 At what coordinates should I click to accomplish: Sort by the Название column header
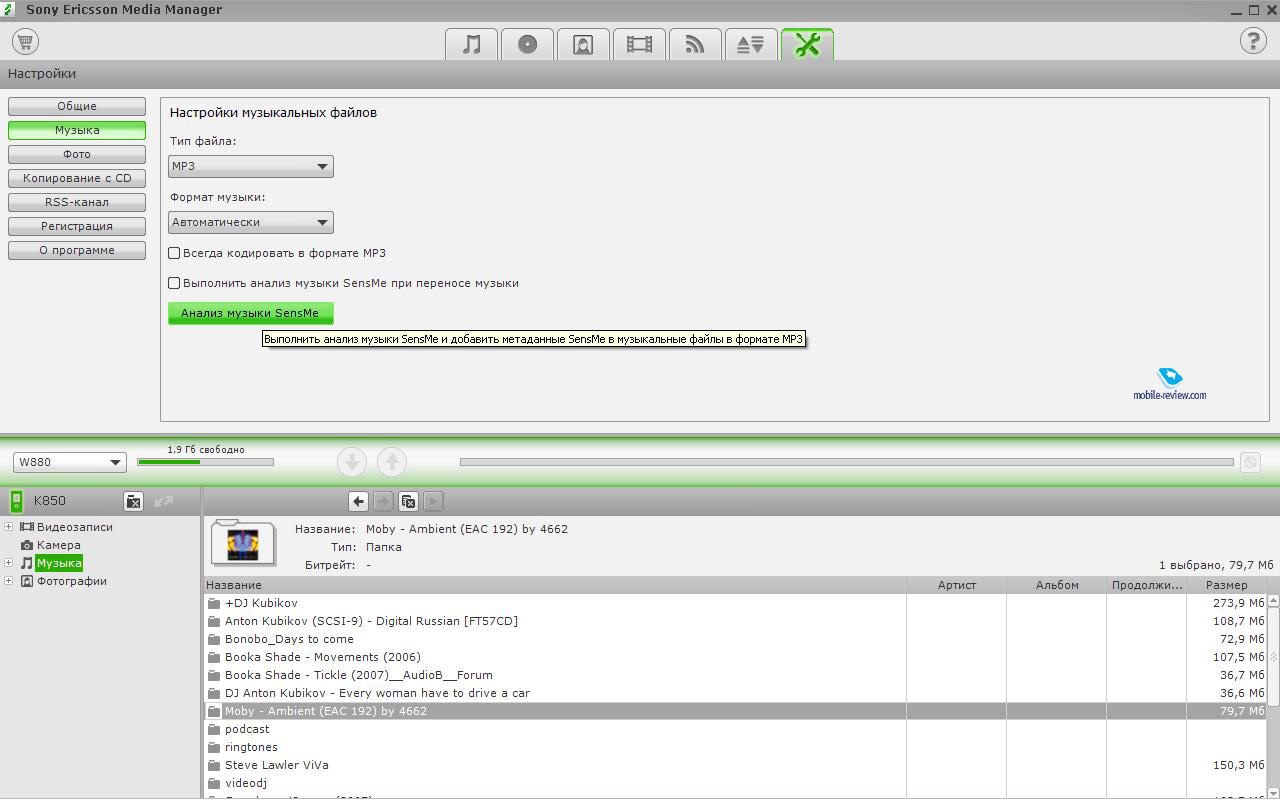(x=555, y=585)
